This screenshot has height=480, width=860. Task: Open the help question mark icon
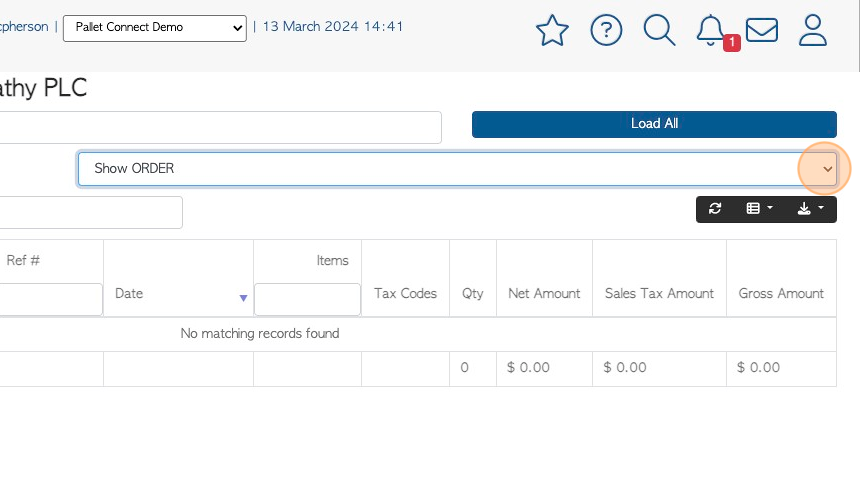pyautogui.click(x=606, y=30)
